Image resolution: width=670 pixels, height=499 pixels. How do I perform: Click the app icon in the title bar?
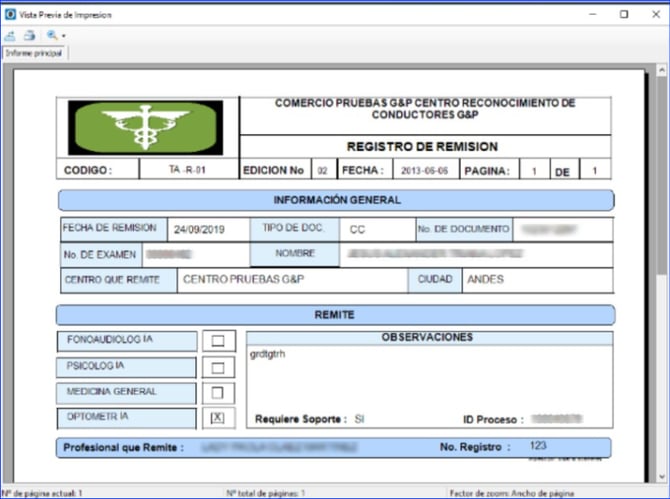coord(10,15)
